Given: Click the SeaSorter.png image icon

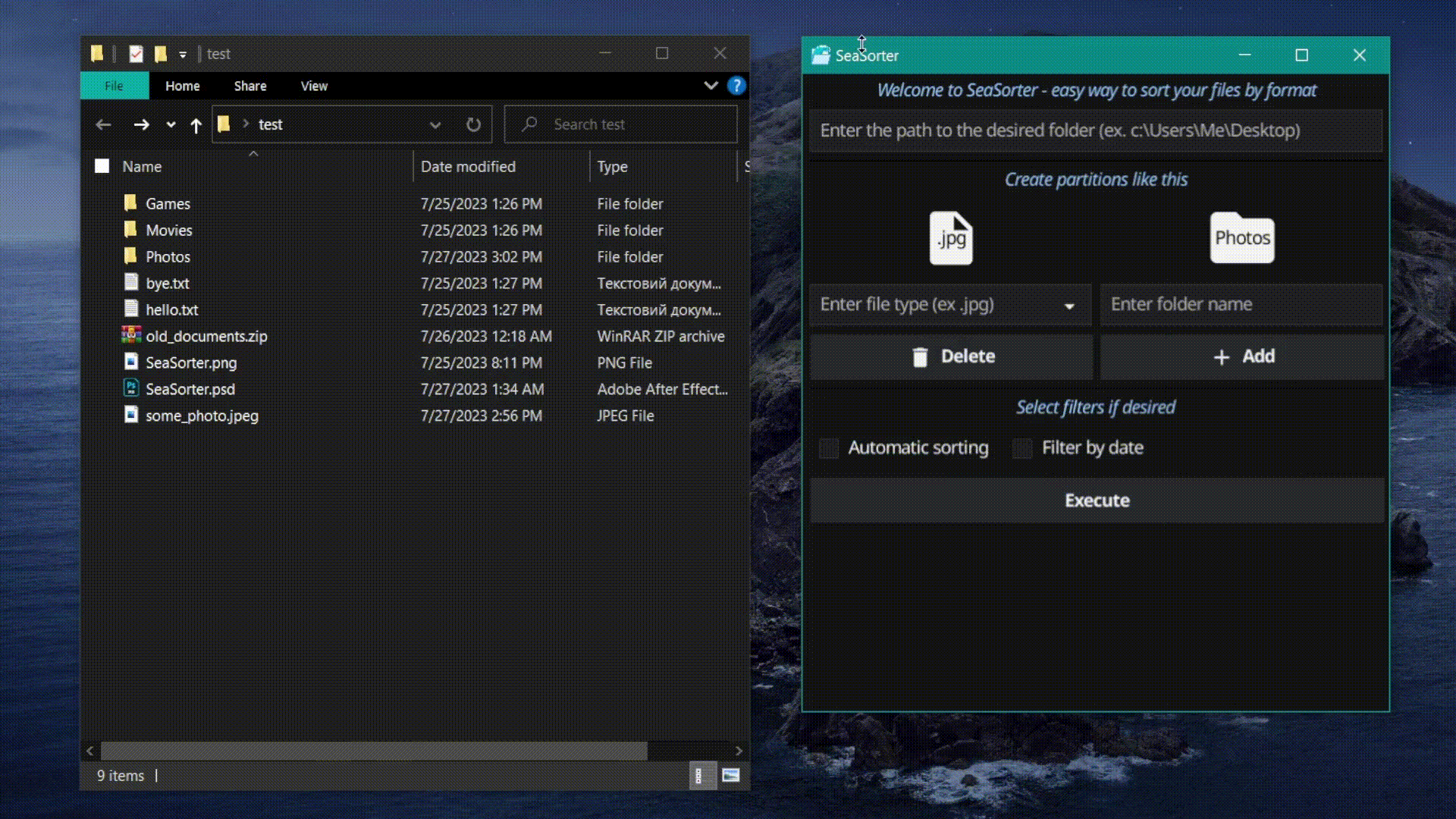Looking at the screenshot, I should tap(131, 362).
